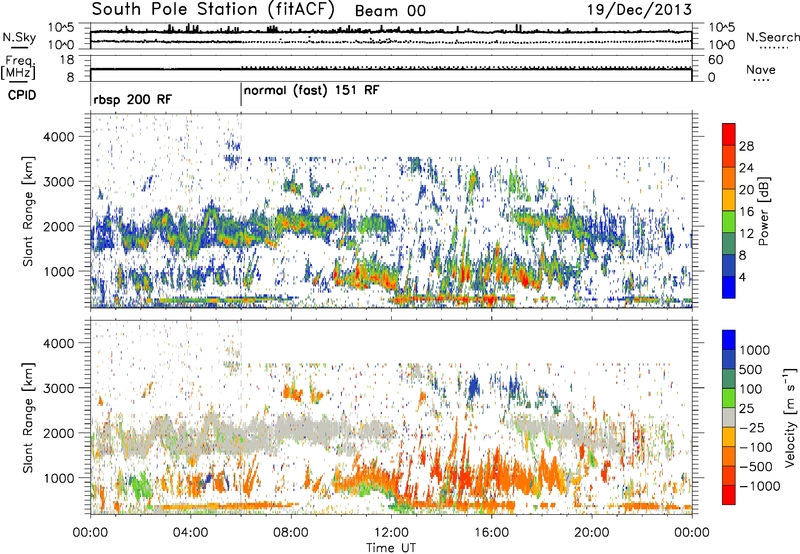The width and height of the screenshot is (800, 554).
Task: Click the −500 tick on Velocity colorbar
Action: 756,466
